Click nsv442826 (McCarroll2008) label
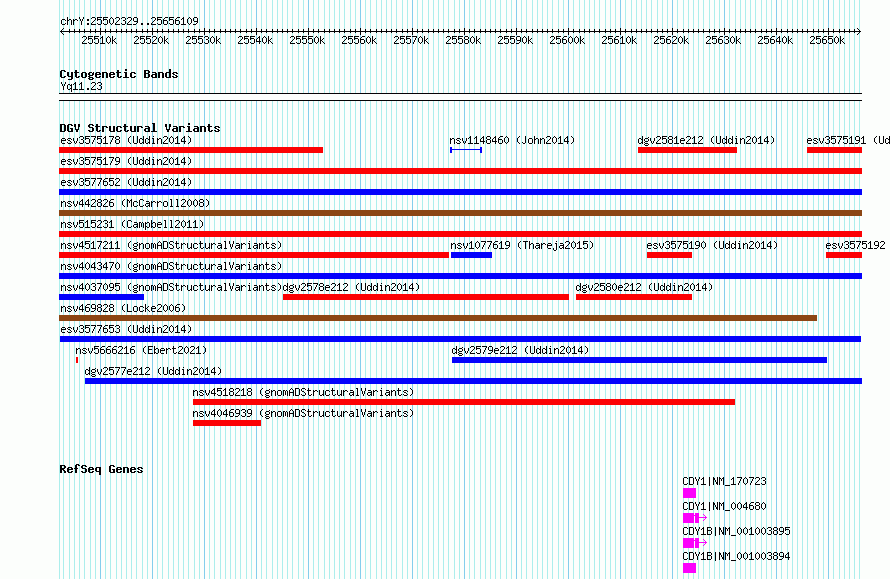890x579 pixels. [135, 203]
